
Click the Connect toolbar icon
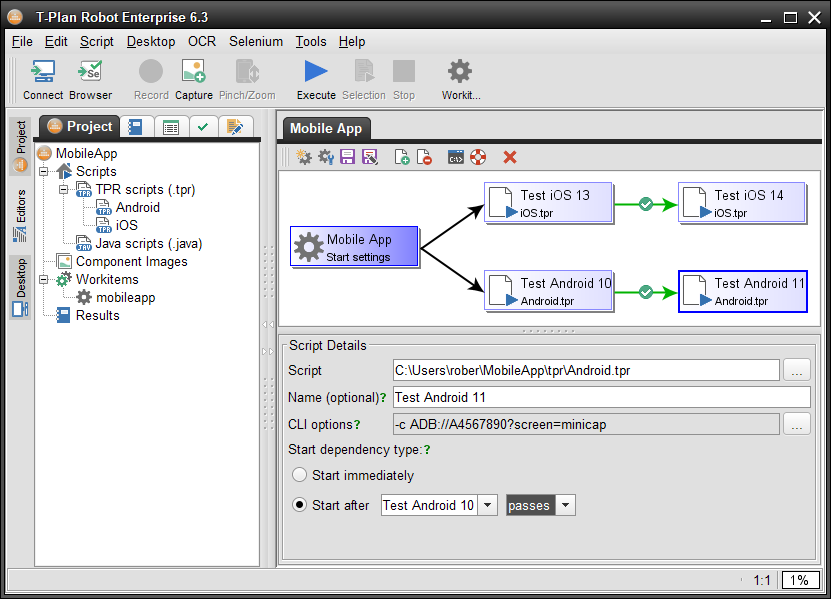click(43, 79)
